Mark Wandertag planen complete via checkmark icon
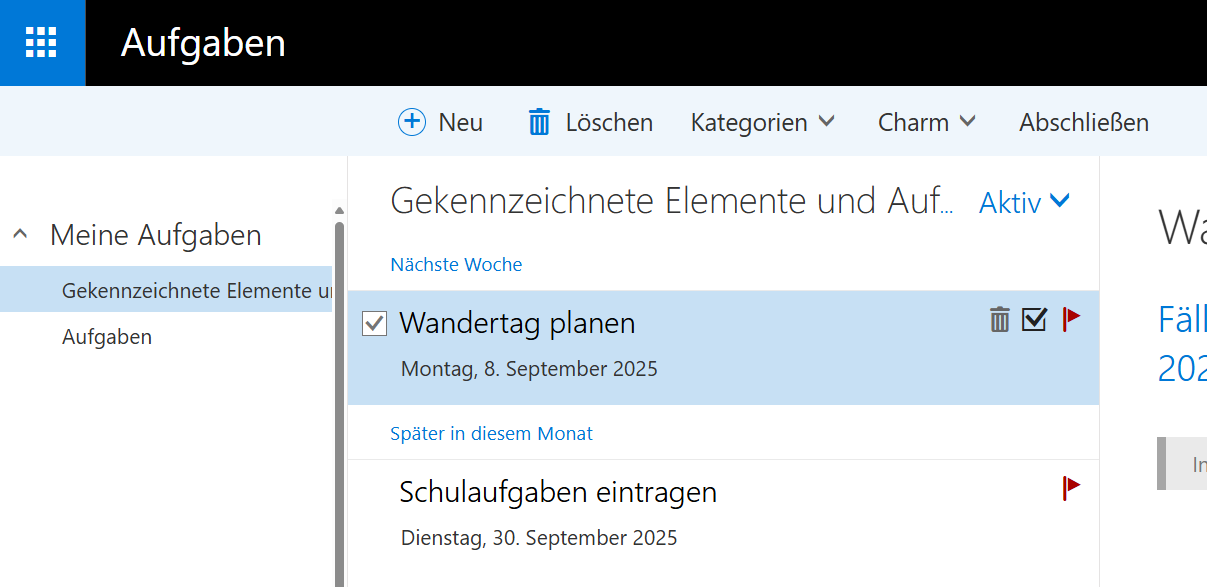This screenshot has width=1207, height=587. 1034,320
